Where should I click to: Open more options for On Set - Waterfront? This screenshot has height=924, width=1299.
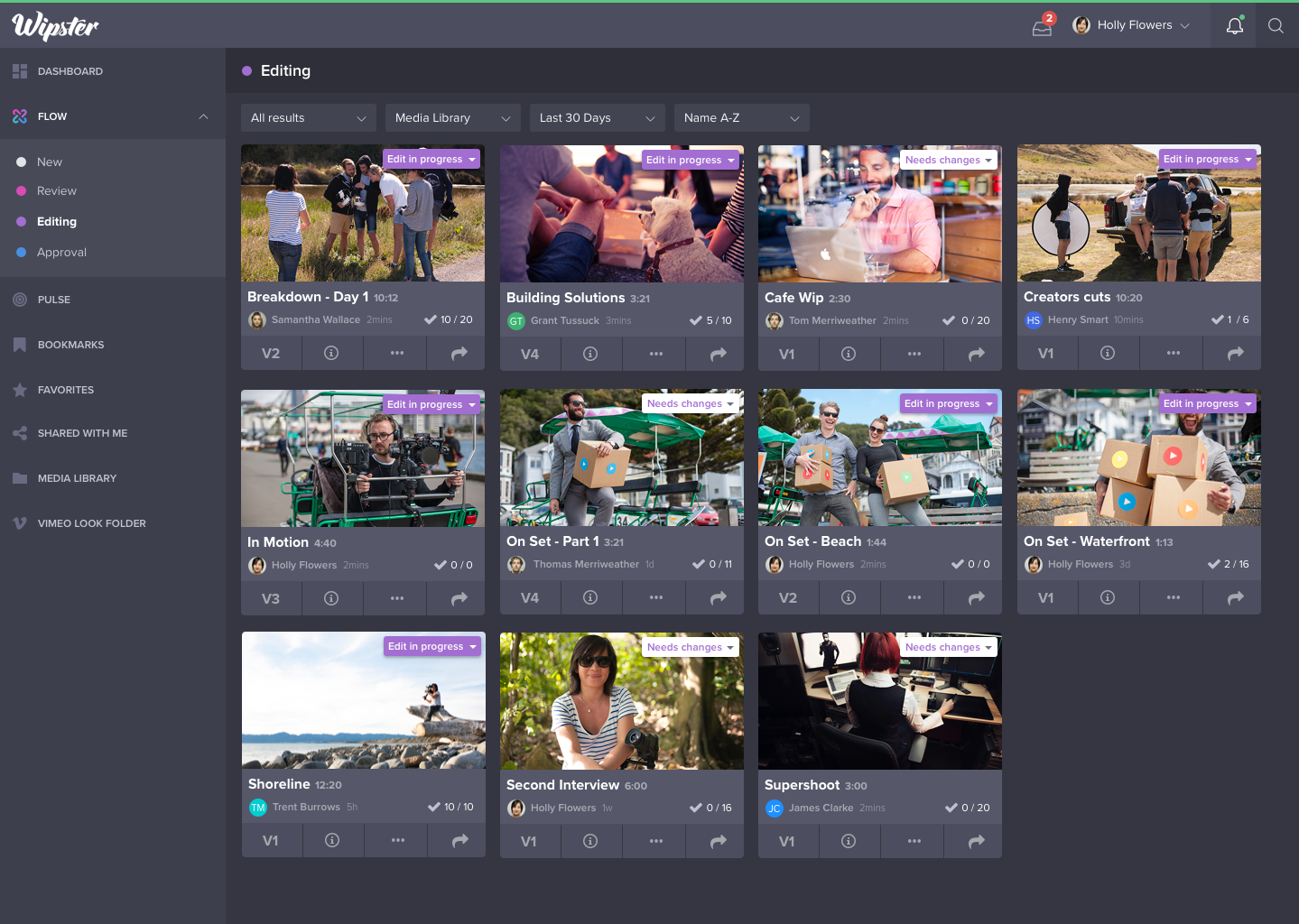click(x=1173, y=597)
